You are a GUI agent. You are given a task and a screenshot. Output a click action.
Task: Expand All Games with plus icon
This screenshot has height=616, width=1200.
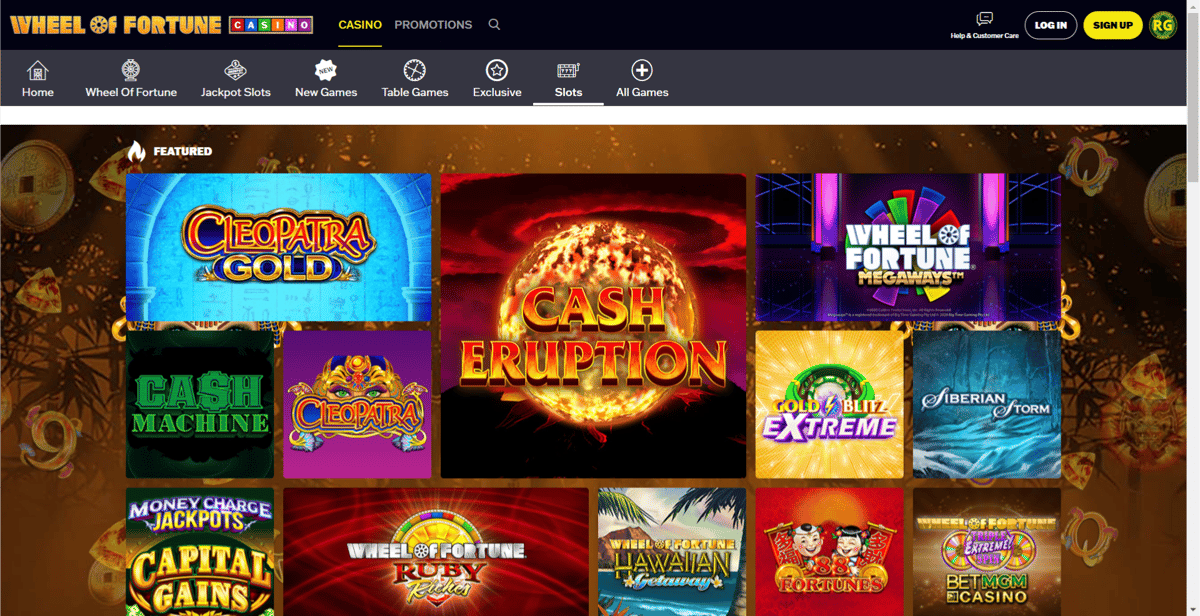(x=642, y=71)
